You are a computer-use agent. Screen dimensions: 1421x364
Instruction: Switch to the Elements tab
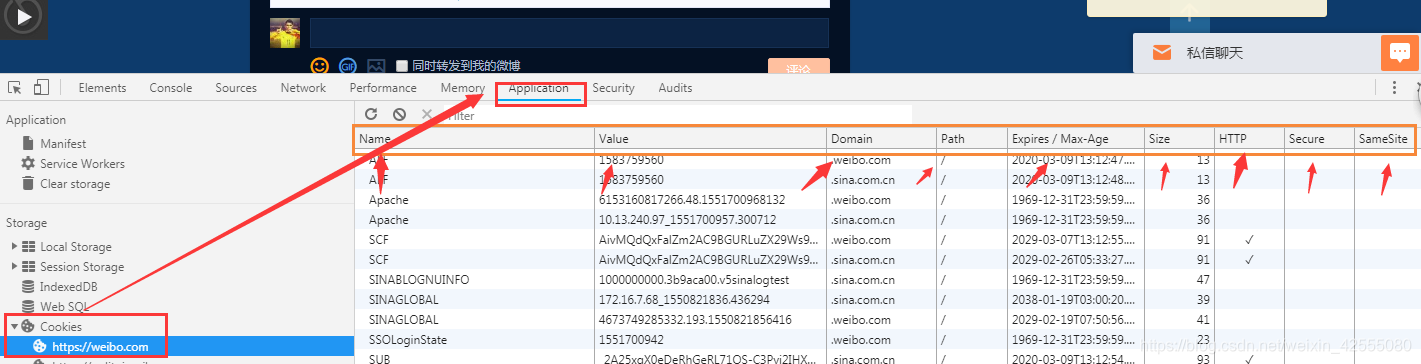[x=102, y=88]
